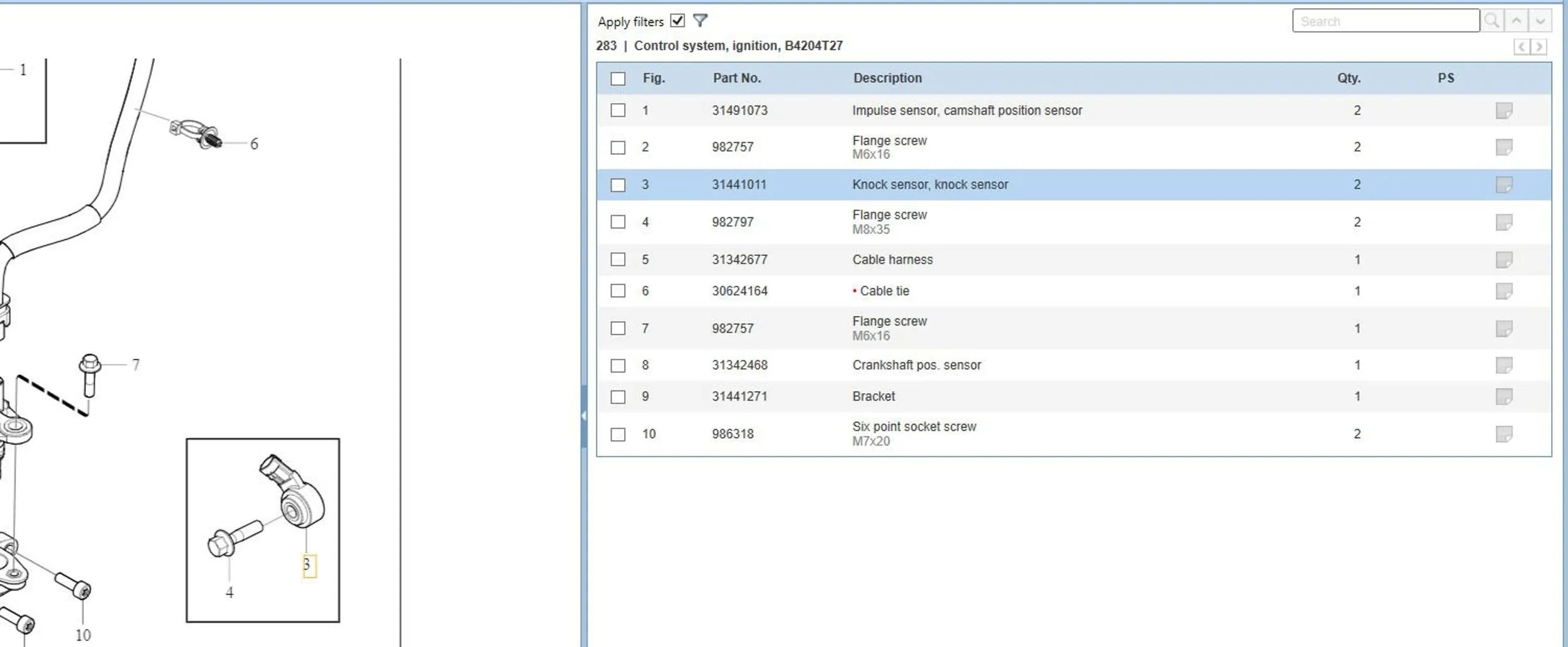This screenshot has height=647, width=1568.
Task: Collapse the diagram panel splitter arrow
Action: point(584,415)
